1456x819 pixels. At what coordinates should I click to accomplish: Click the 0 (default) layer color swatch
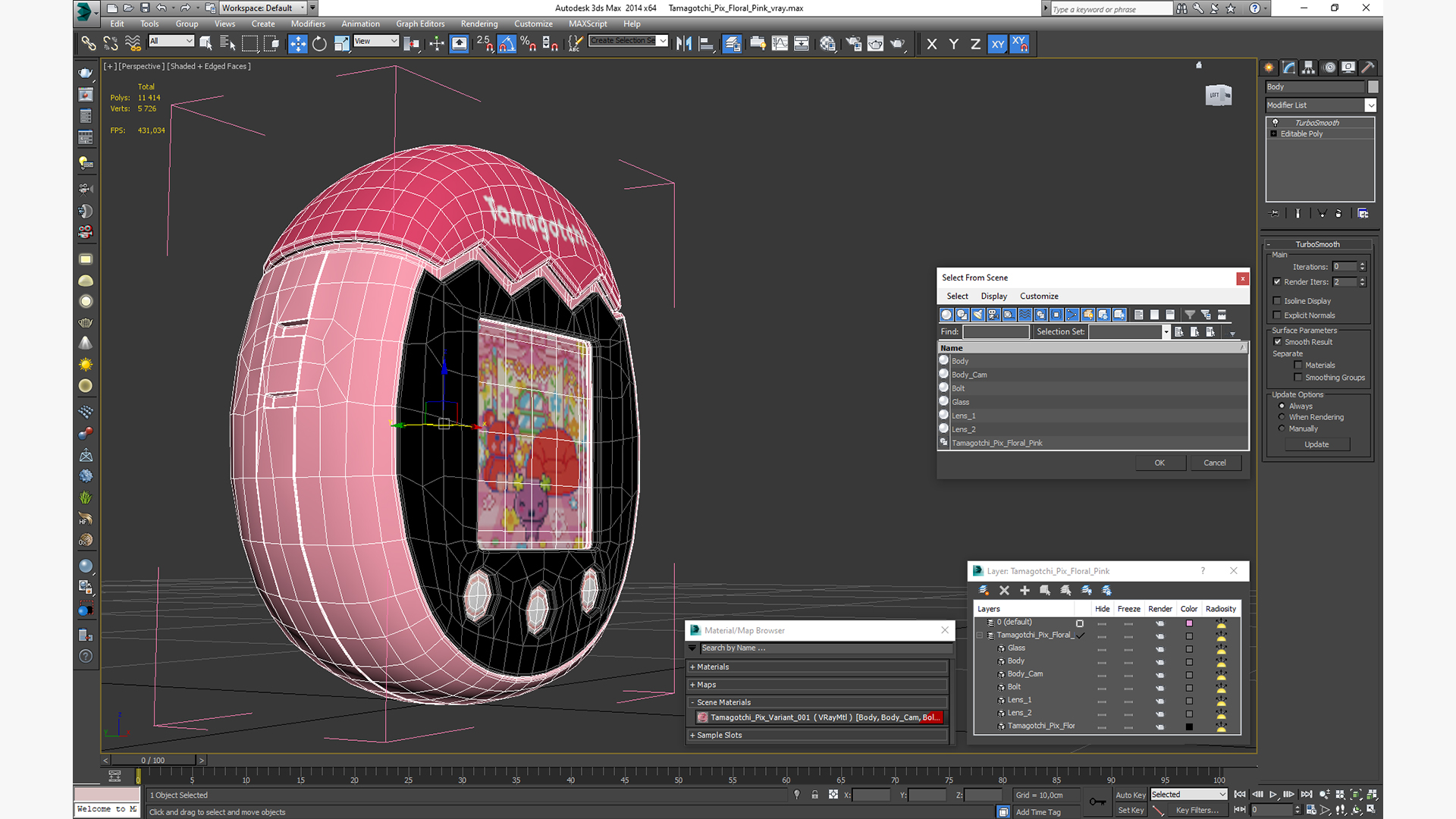(1189, 623)
